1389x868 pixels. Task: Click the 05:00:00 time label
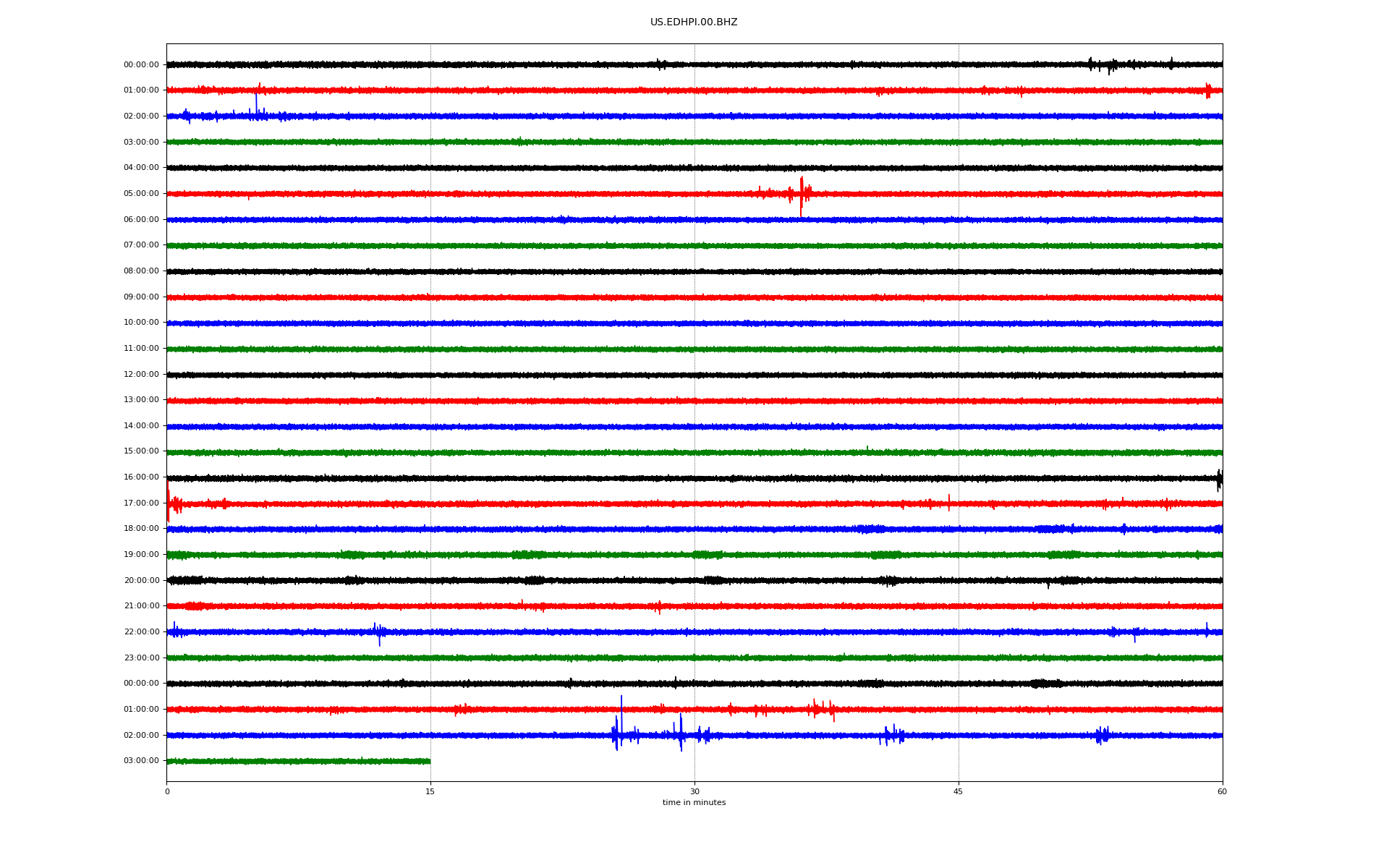click(x=141, y=194)
